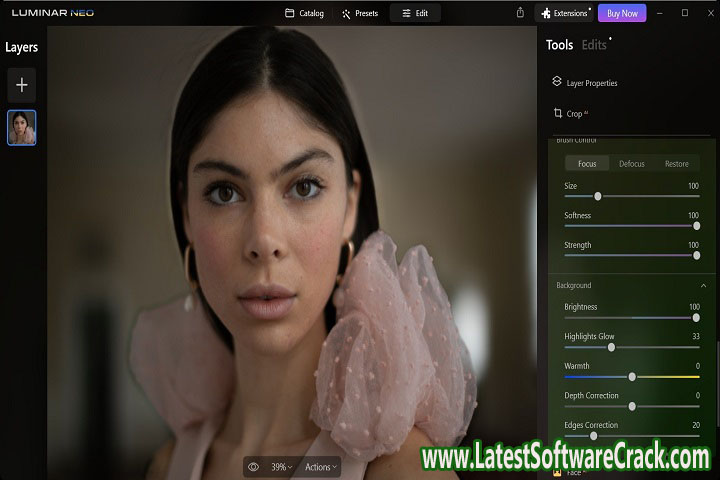Image resolution: width=720 pixels, height=480 pixels.
Task: Select Restore brush mode
Action: 676,164
